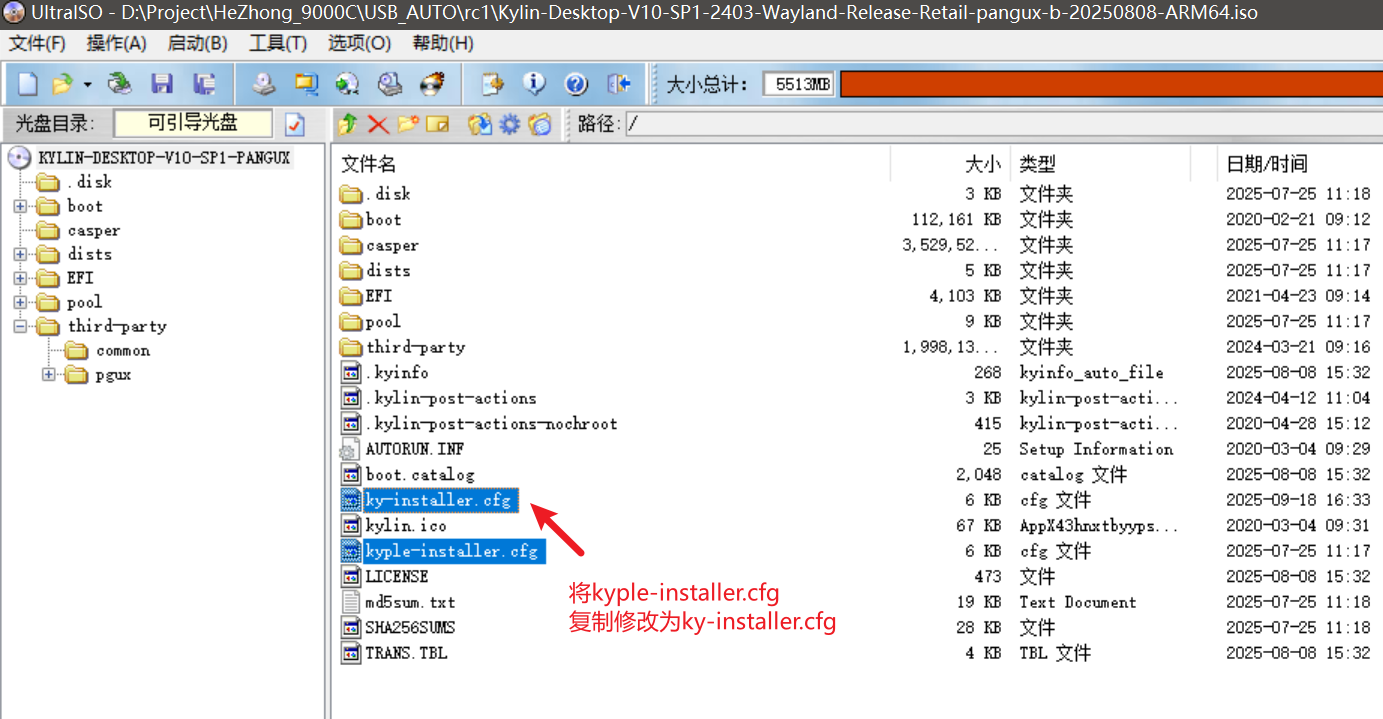Click the 路径 path input field

coord(1002,124)
